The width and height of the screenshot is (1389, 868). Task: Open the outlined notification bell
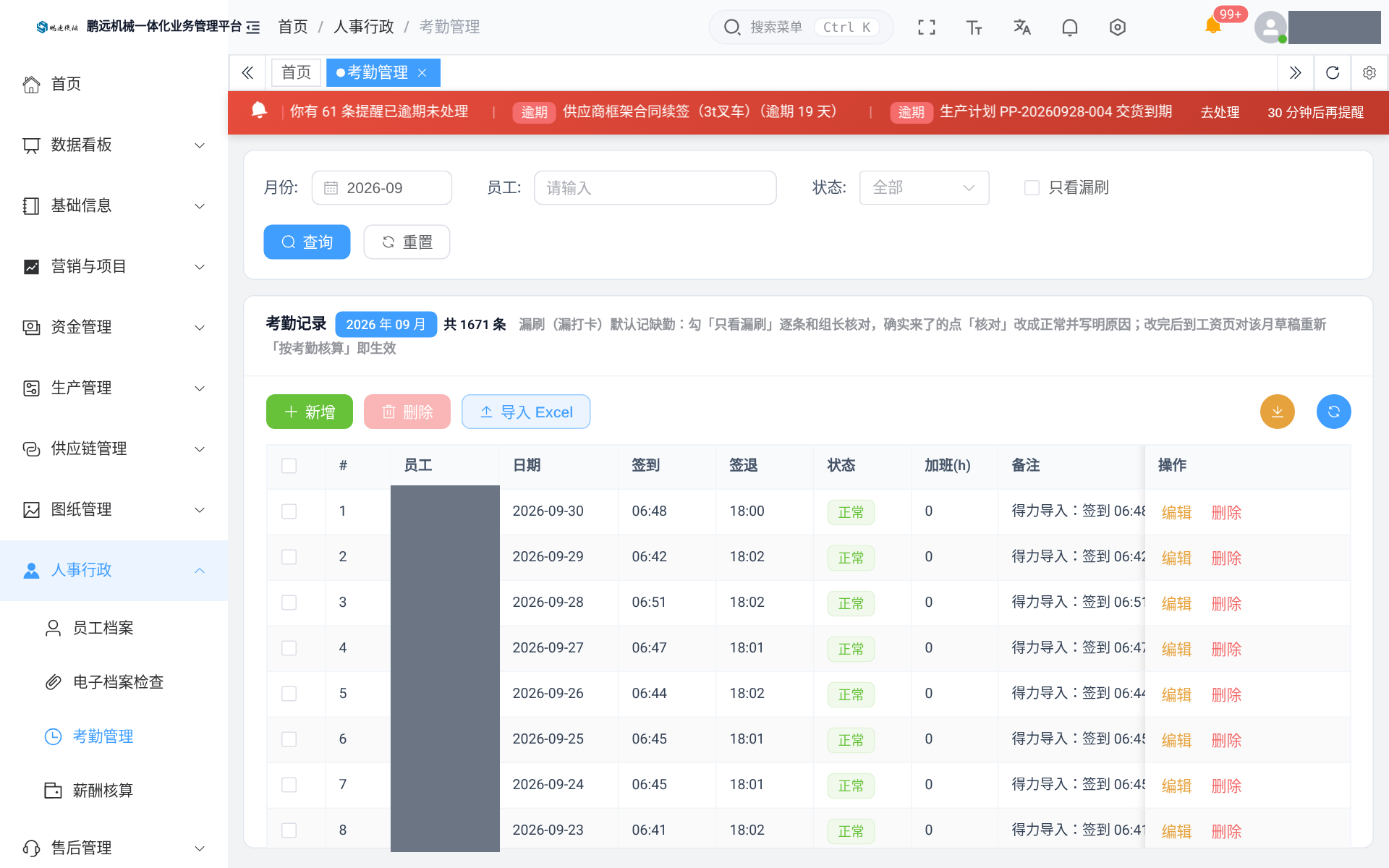pyautogui.click(x=1069, y=27)
